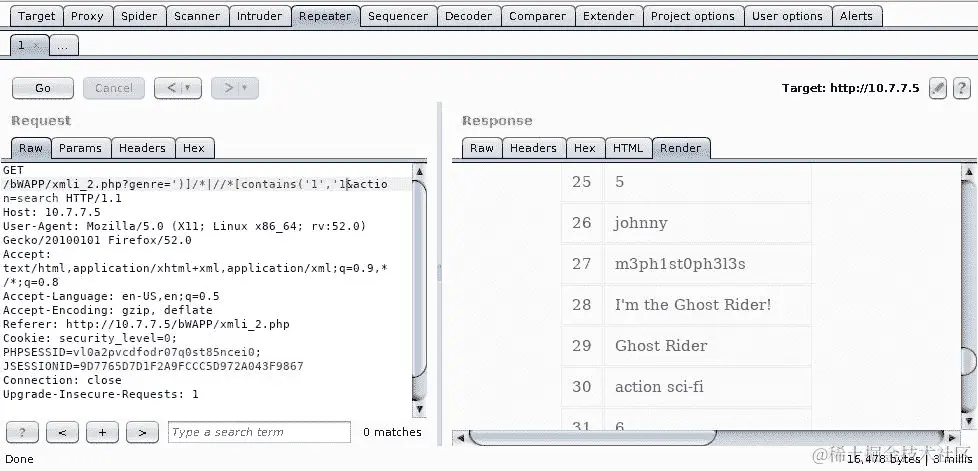
Task: Open the request Hex tab
Action: click(x=194, y=148)
